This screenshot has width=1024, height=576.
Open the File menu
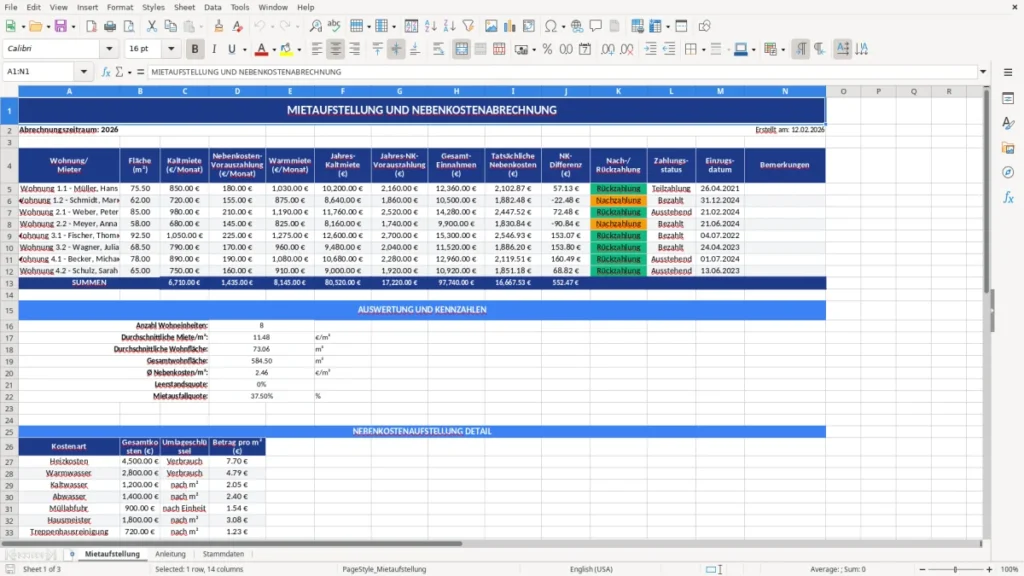pyautogui.click(x=11, y=7)
